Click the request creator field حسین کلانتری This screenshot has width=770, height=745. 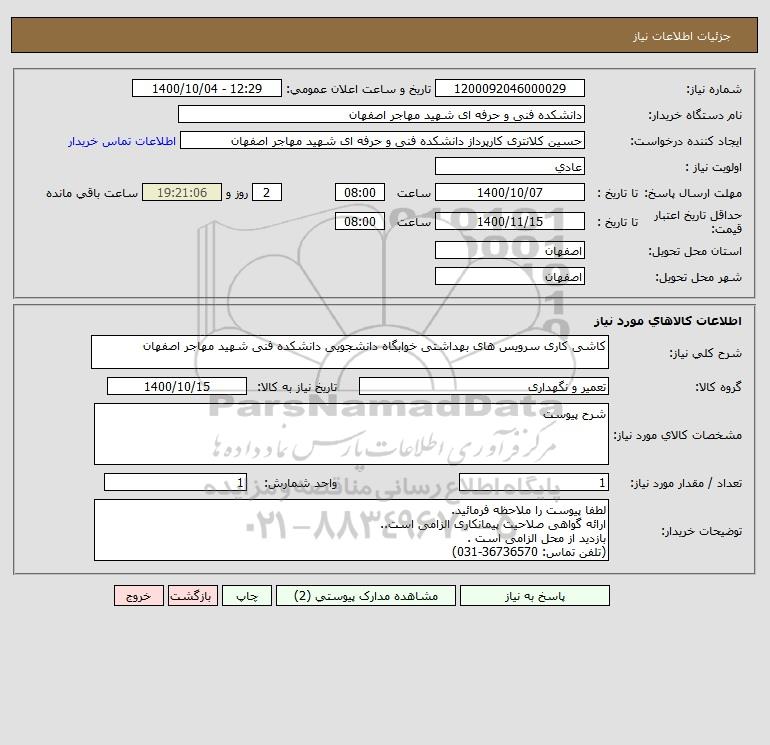(x=383, y=140)
